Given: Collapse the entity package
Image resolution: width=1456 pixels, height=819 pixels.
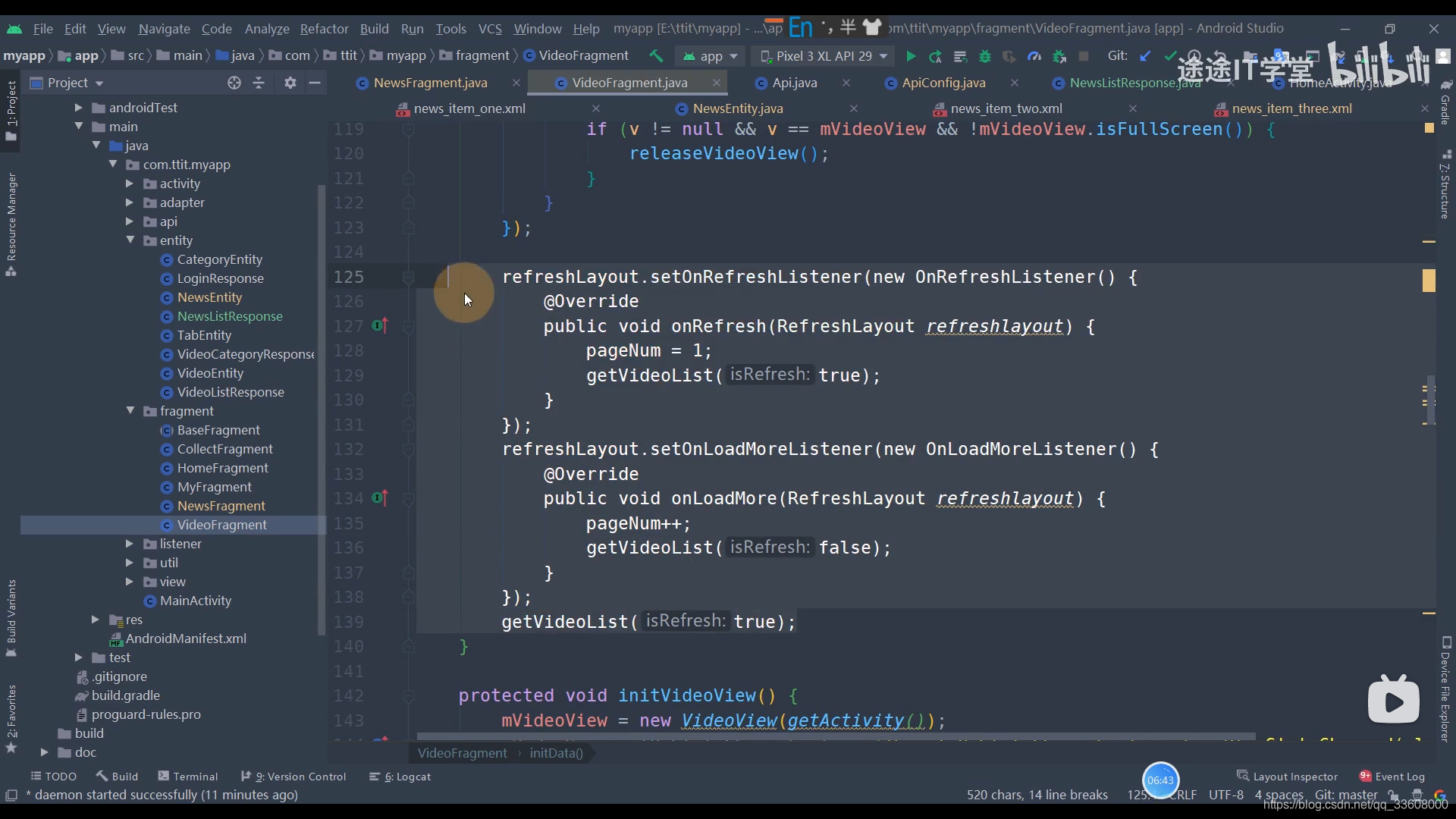Looking at the screenshot, I should (130, 240).
